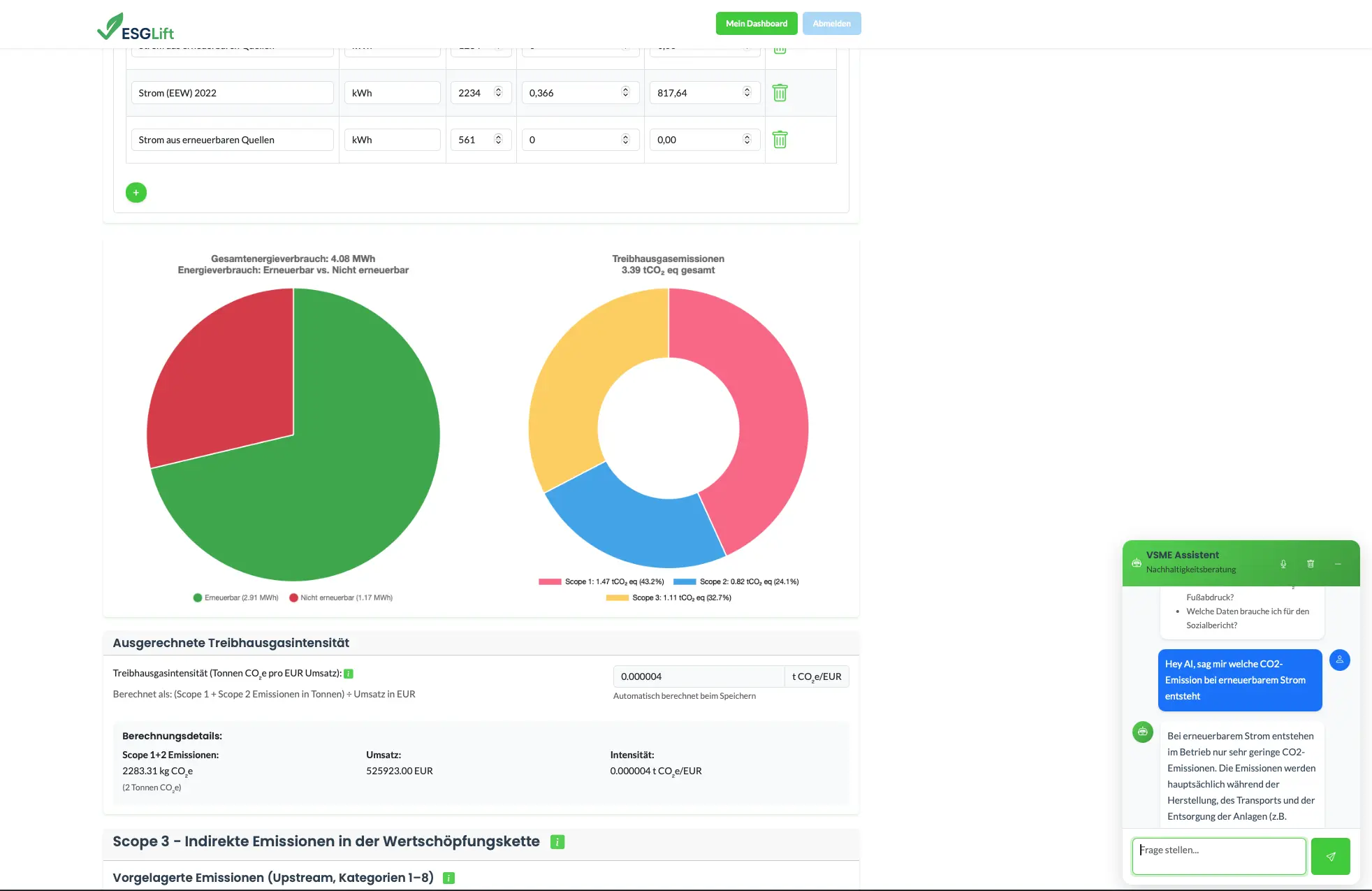Viewport: 1372px width, 891px height.
Task: Open info icon beside Vorgelagerte Emissionen heading
Action: coord(449,878)
